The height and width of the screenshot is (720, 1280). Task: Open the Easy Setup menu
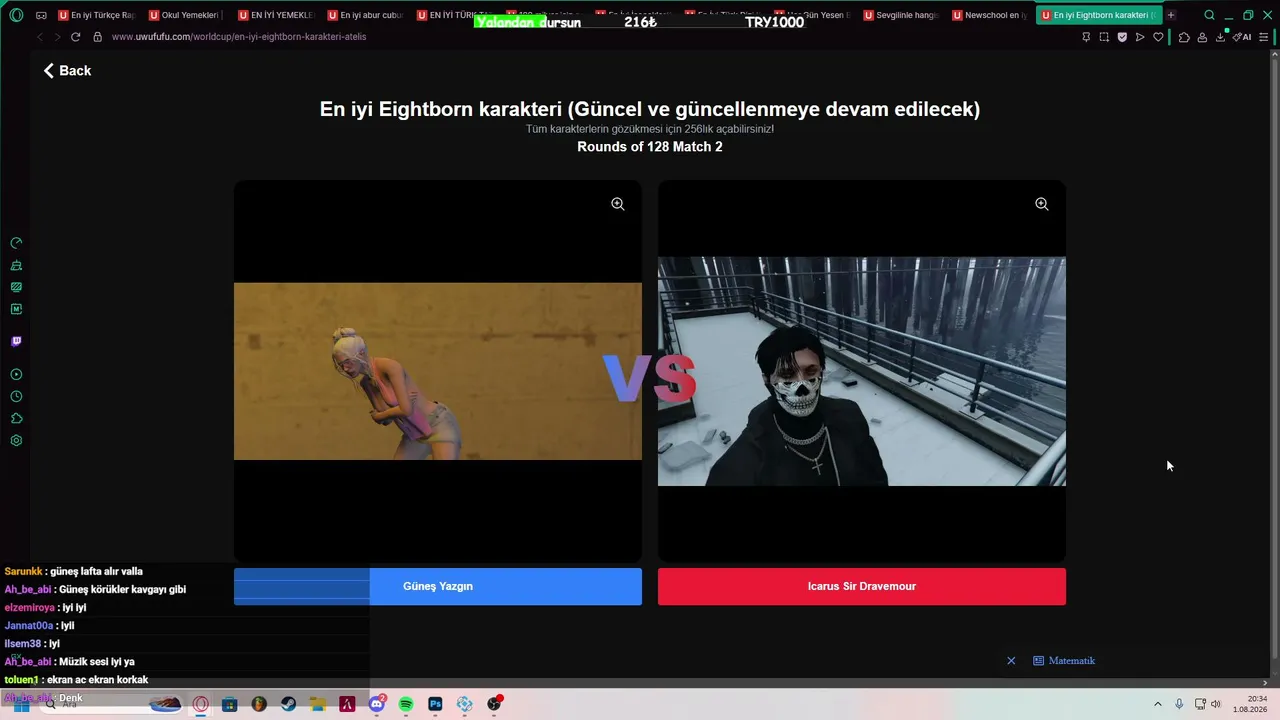coord(1266,37)
